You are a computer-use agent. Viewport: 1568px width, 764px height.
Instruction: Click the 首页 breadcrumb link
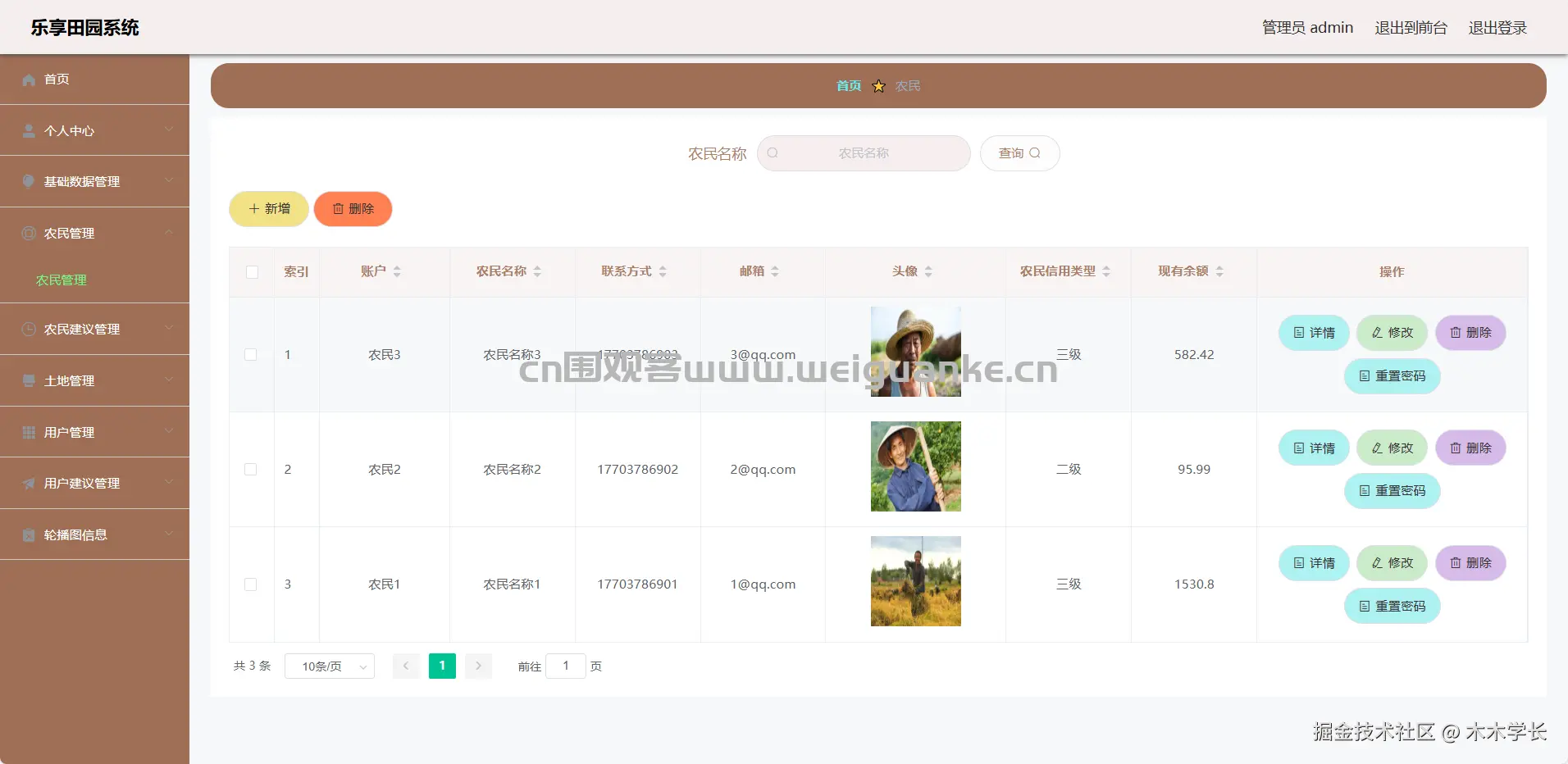tap(849, 86)
